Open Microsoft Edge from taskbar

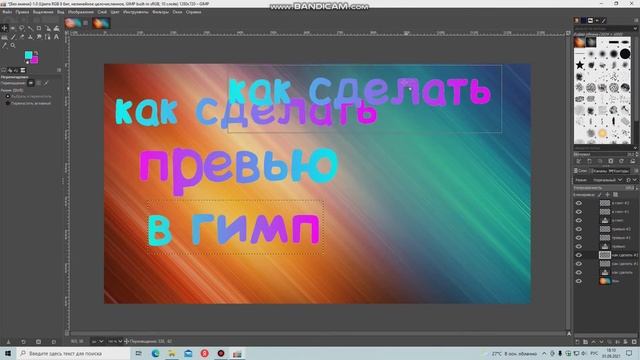[x=155, y=353]
